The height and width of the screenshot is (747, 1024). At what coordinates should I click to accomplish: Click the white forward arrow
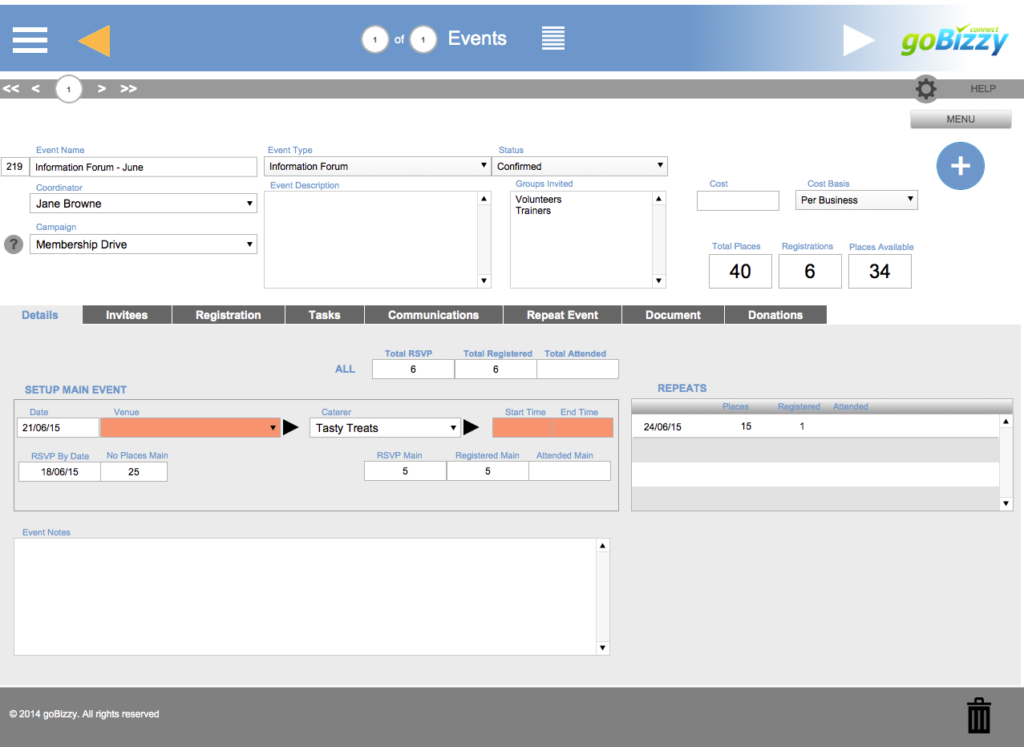tap(858, 40)
